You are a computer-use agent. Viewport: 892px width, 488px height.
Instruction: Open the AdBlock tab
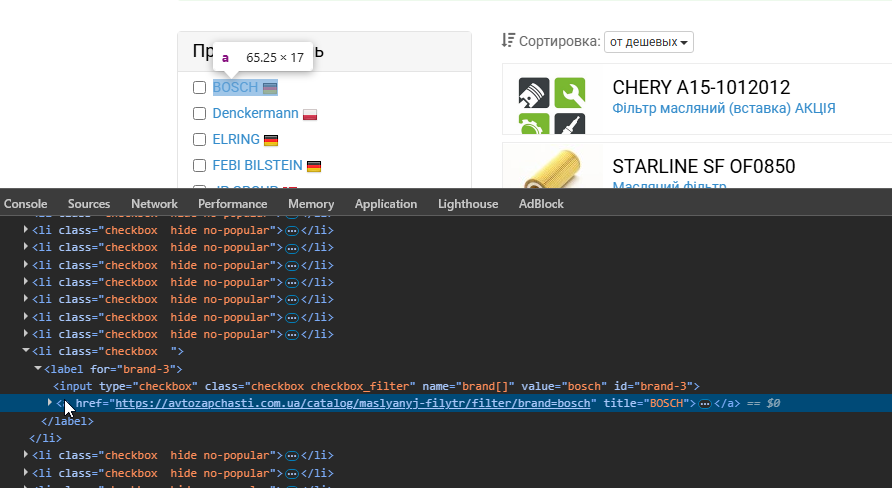[x=541, y=204]
